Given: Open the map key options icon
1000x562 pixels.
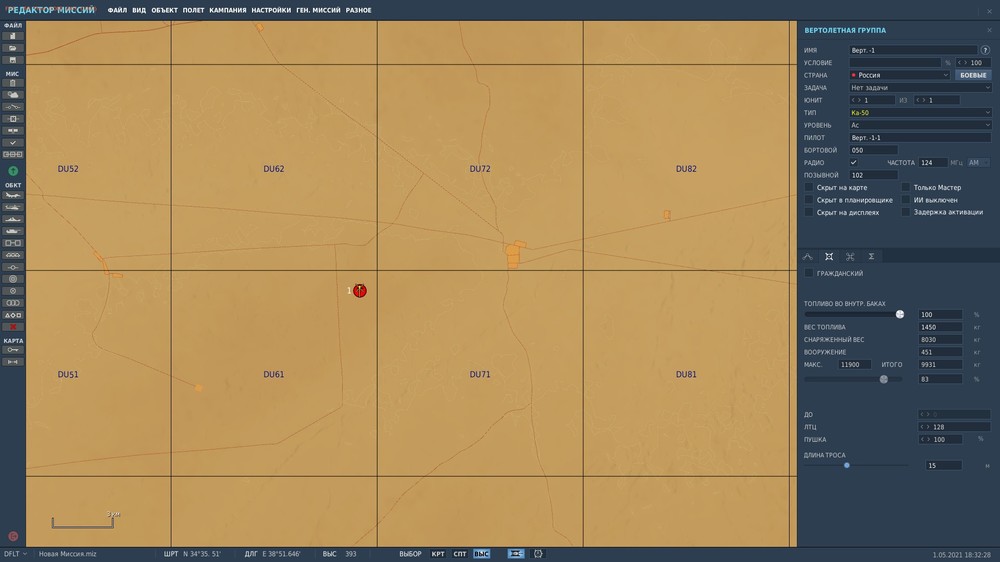Looking at the screenshot, I should (x=13, y=350).
